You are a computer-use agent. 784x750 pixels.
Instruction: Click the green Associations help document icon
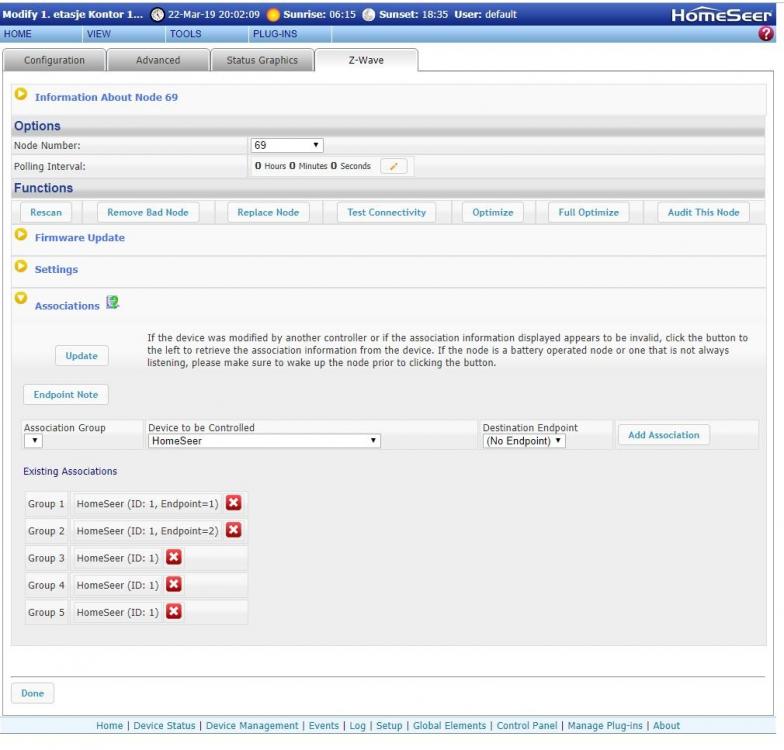[x=112, y=305]
